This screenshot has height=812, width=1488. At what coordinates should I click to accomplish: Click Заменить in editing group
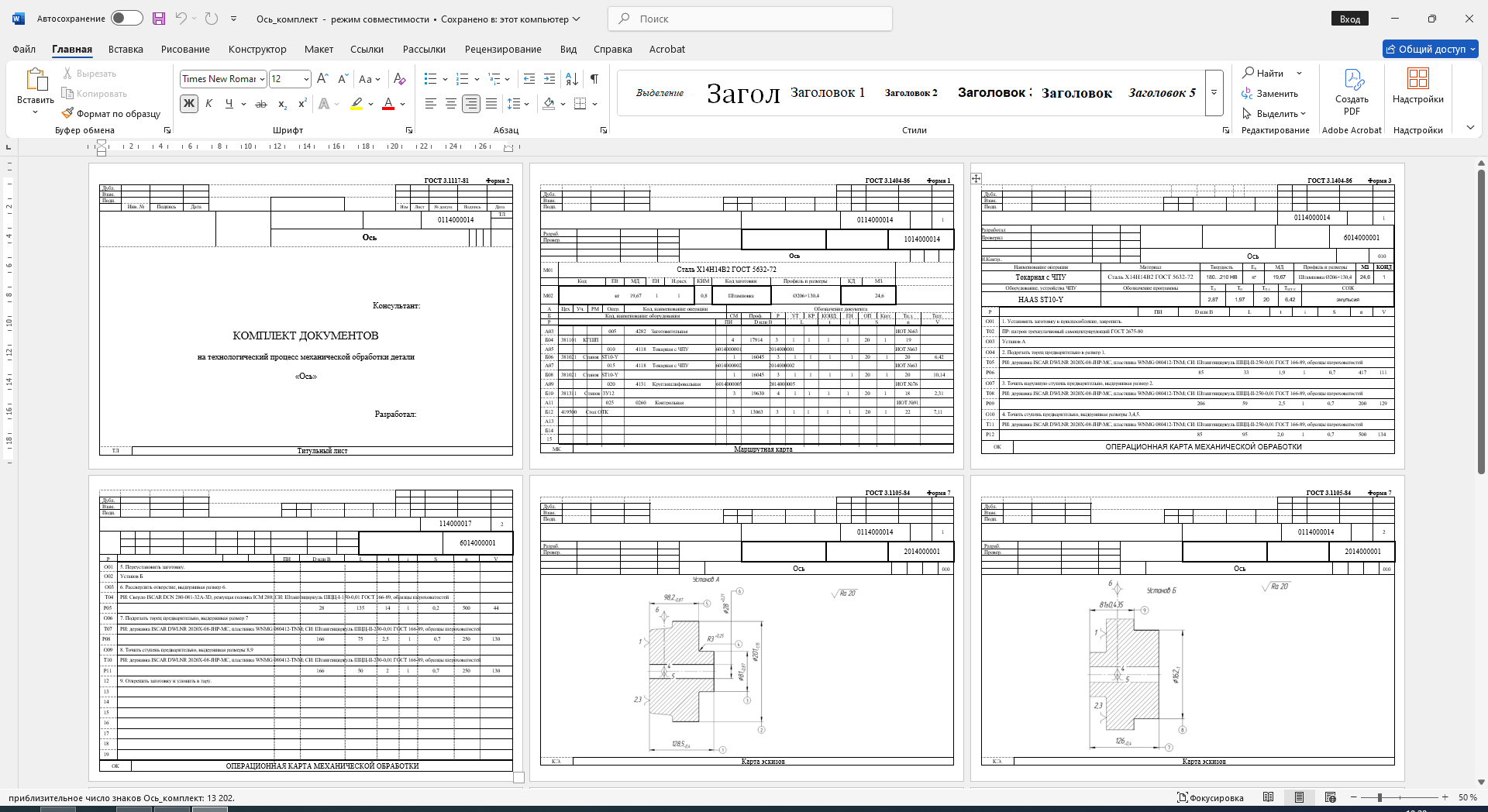click(1269, 94)
